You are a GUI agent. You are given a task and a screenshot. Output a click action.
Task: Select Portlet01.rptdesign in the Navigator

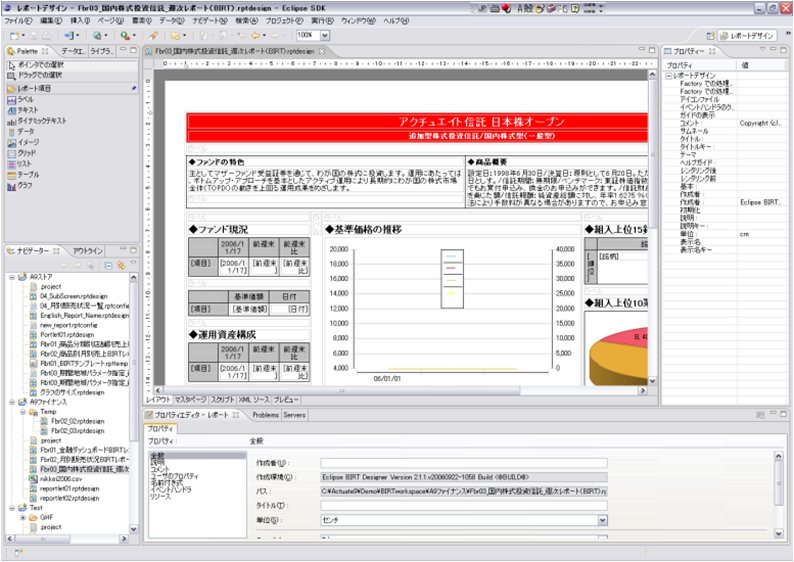[67, 335]
